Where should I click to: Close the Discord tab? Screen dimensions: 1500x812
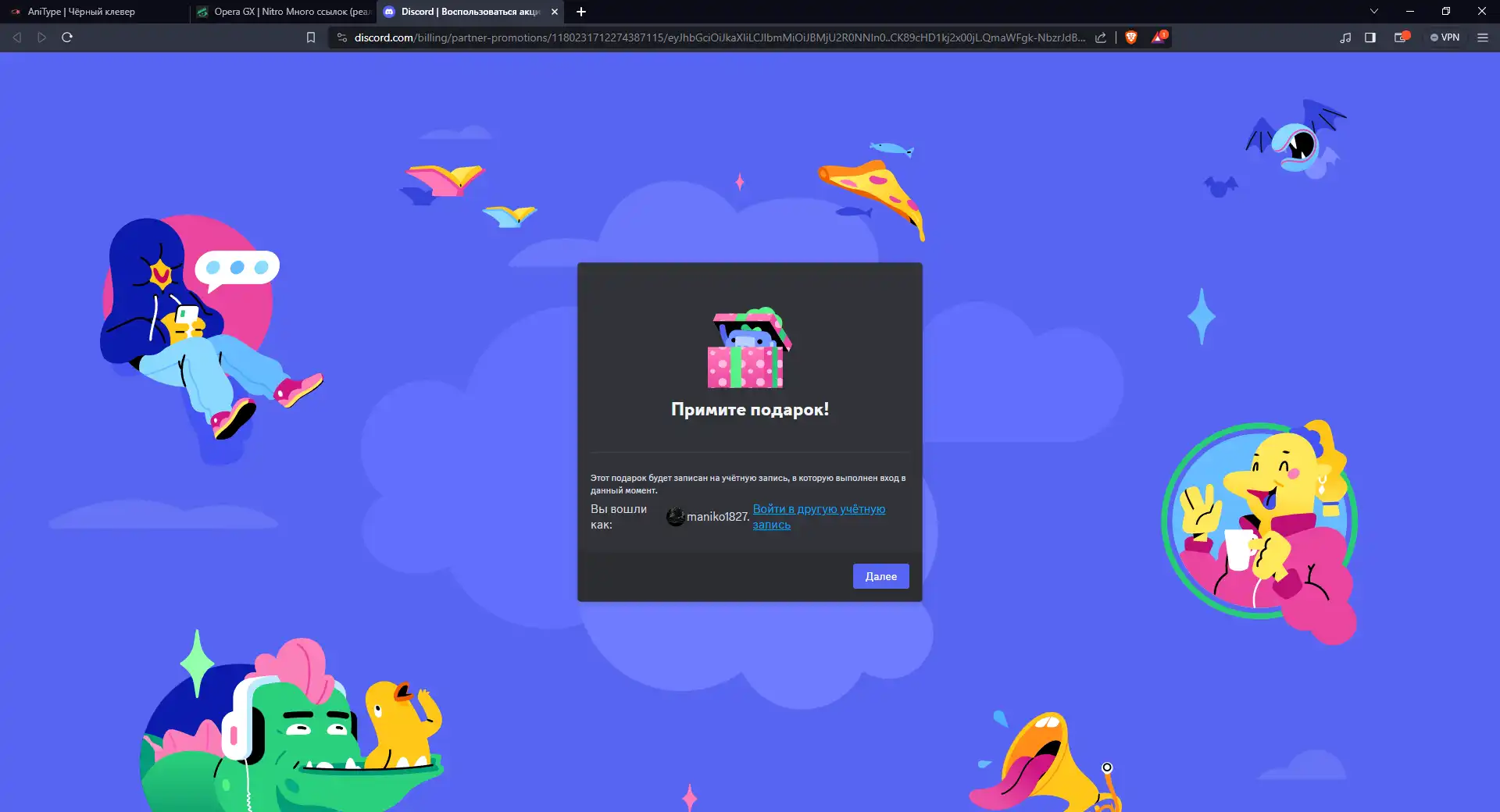(555, 12)
